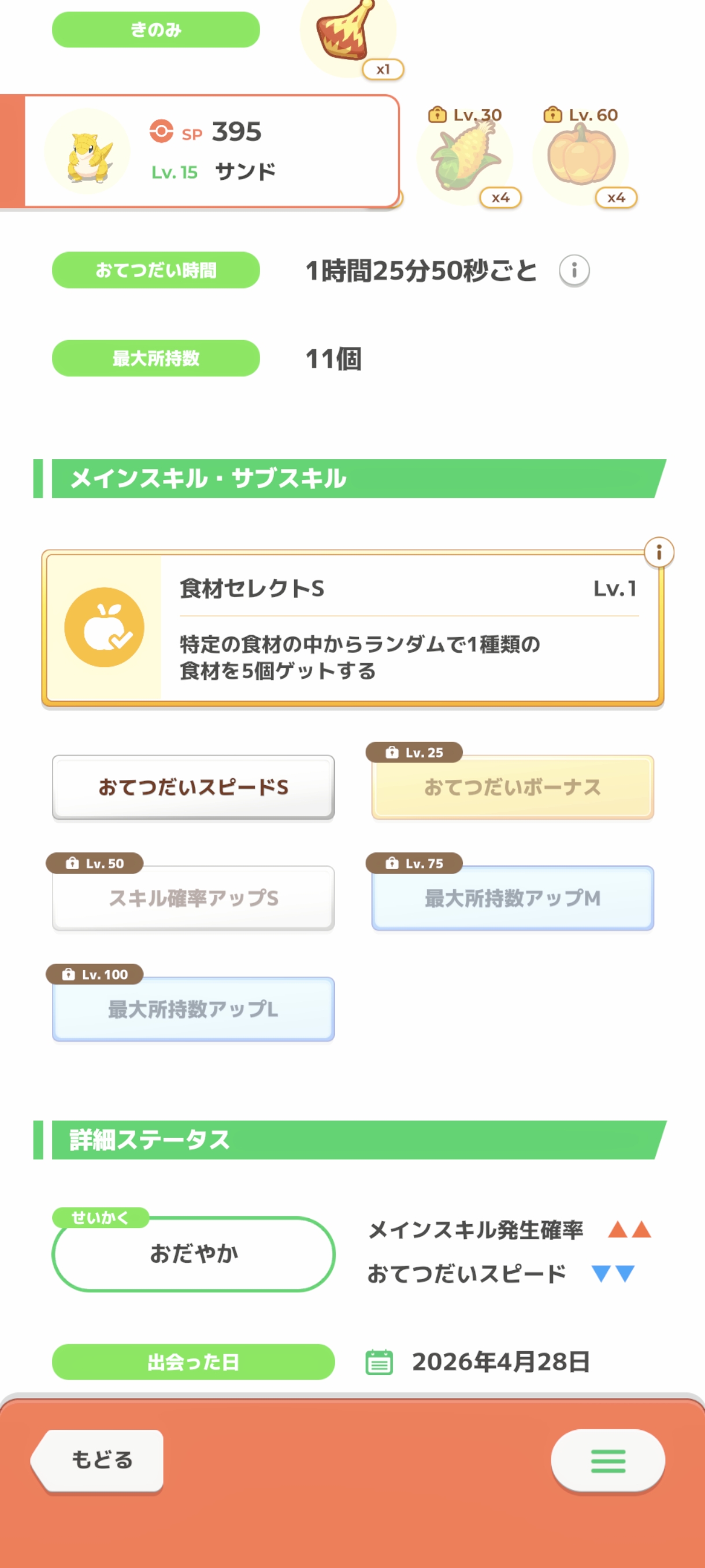Tap the locked 最大所持数アップL sub skill

pyautogui.click(x=194, y=1009)
